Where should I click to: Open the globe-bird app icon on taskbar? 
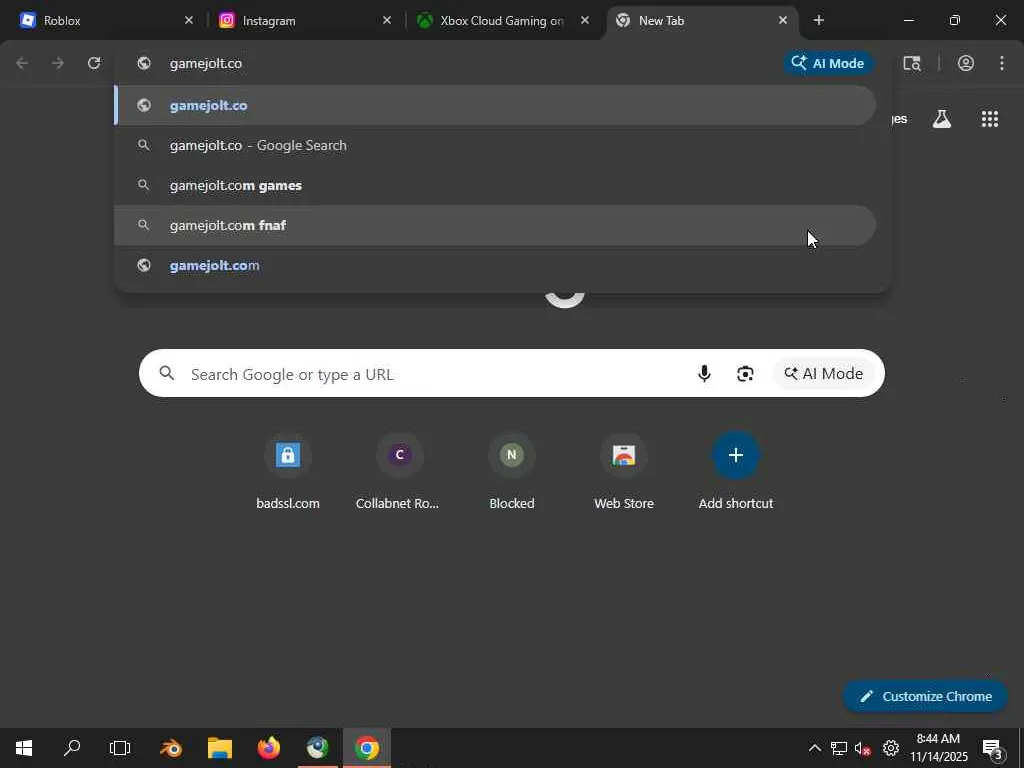click(318, 748)
